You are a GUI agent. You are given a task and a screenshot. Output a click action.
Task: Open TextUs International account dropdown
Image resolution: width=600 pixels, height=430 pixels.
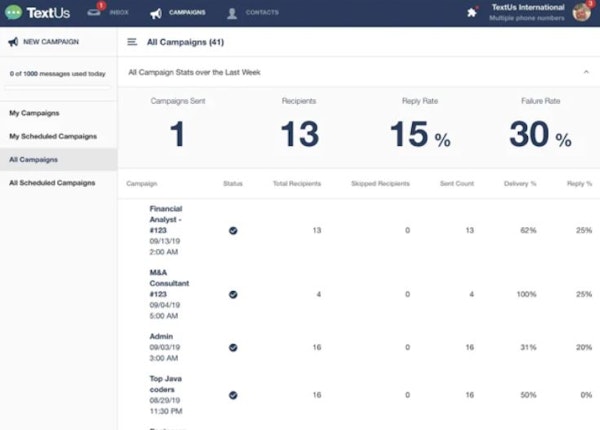524,13
